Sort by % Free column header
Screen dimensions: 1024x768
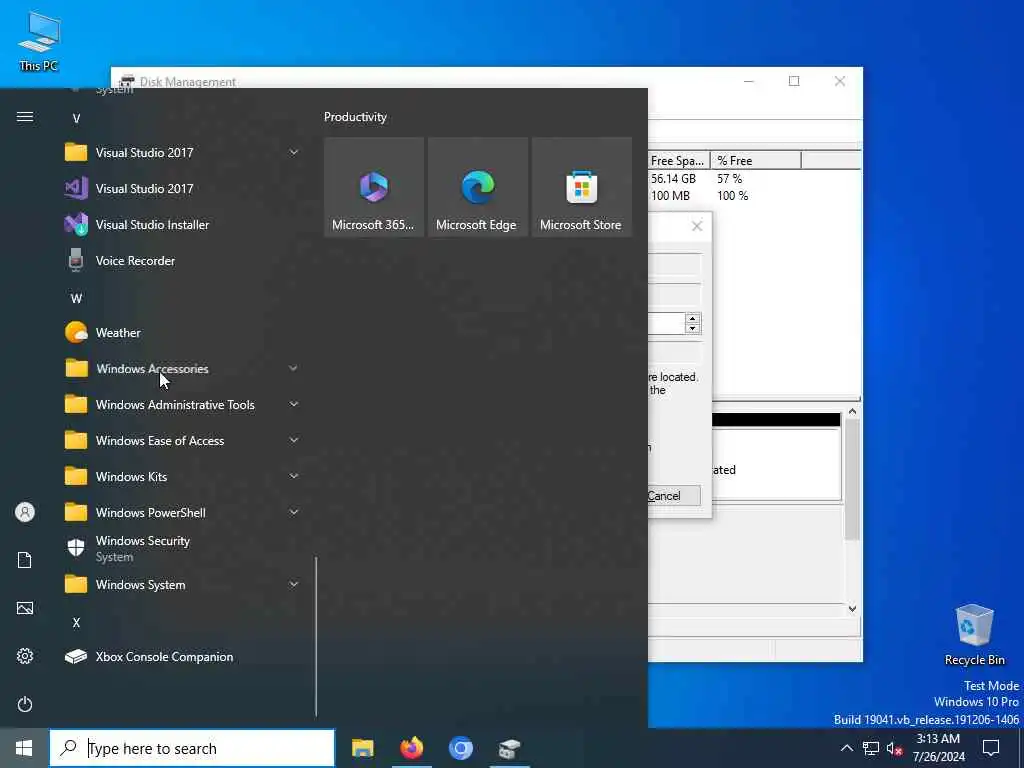[756, 161]
